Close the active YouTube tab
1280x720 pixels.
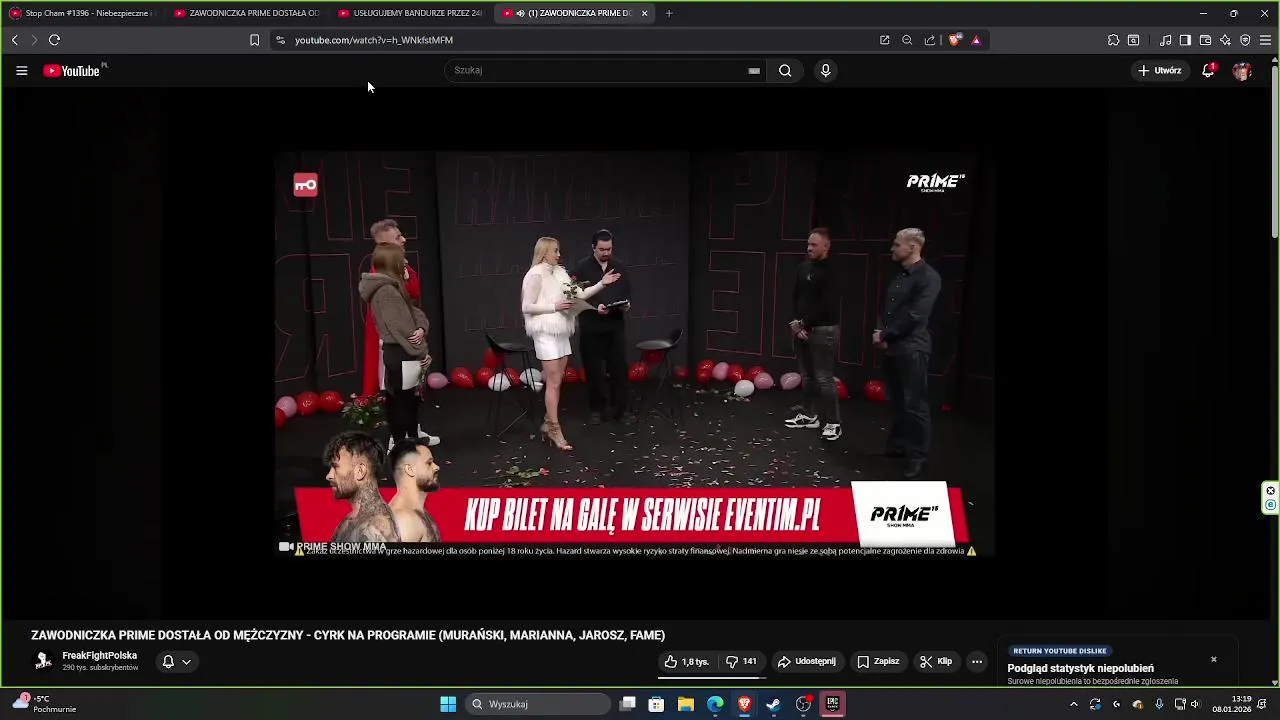point(644,13)
